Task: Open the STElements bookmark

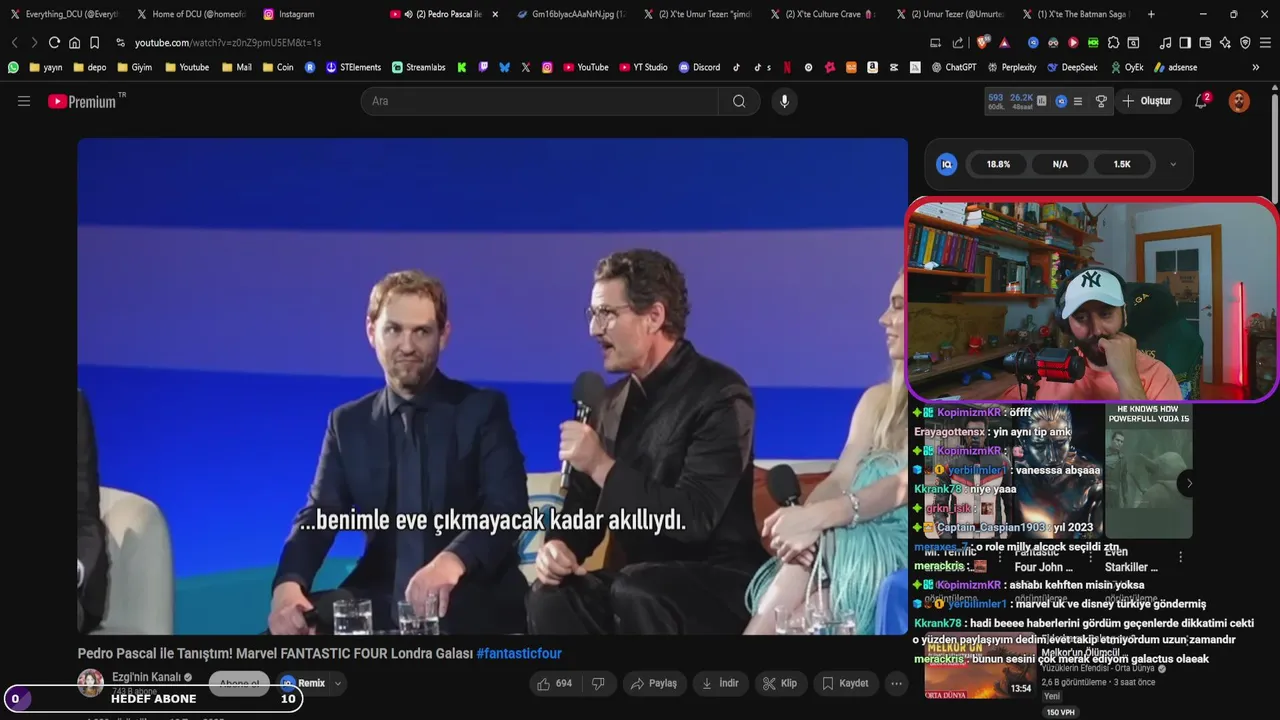Action: pos(353,67)
